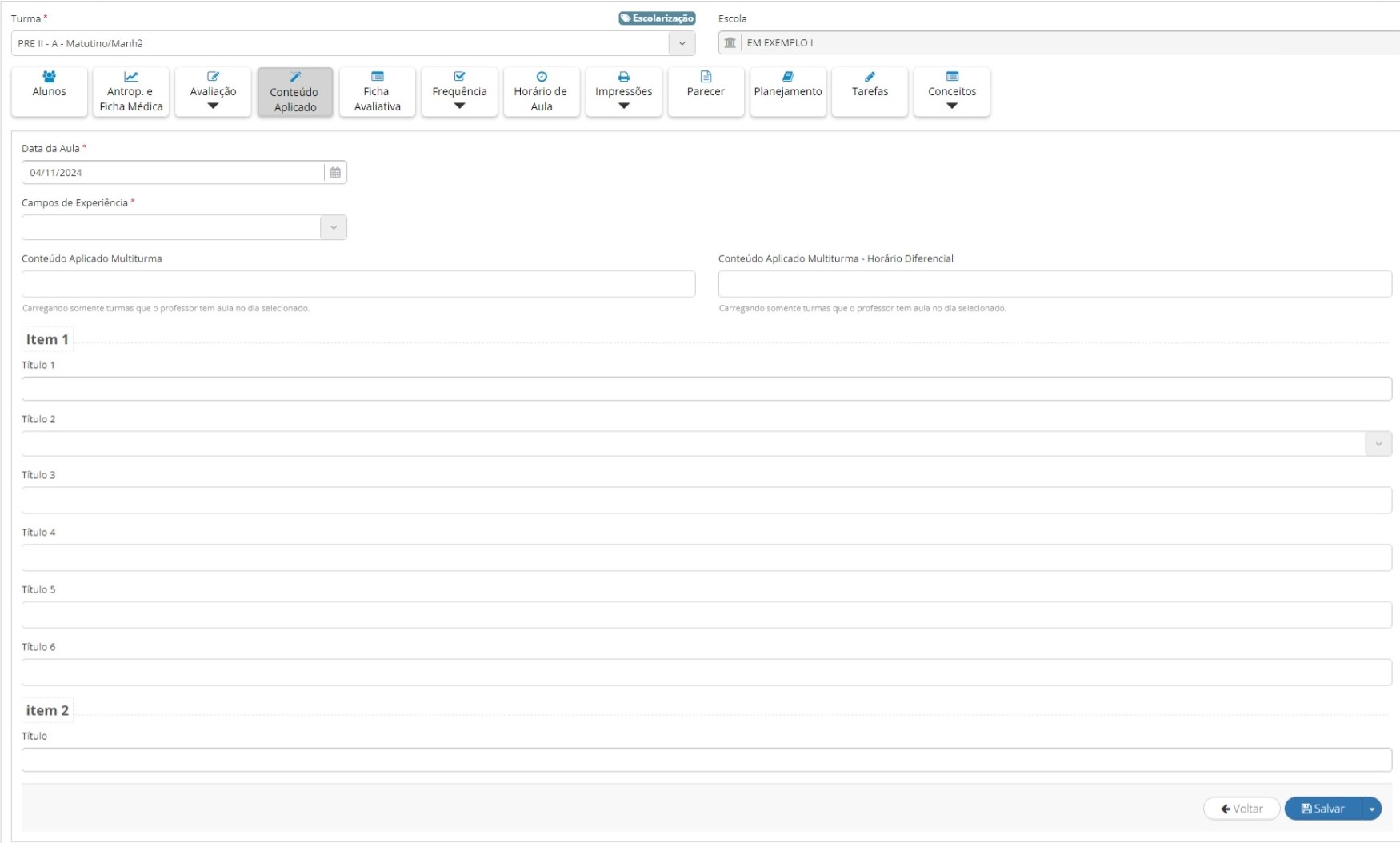
Task: Focus the Título 6 input field
Action: click(x=706, y=673)
